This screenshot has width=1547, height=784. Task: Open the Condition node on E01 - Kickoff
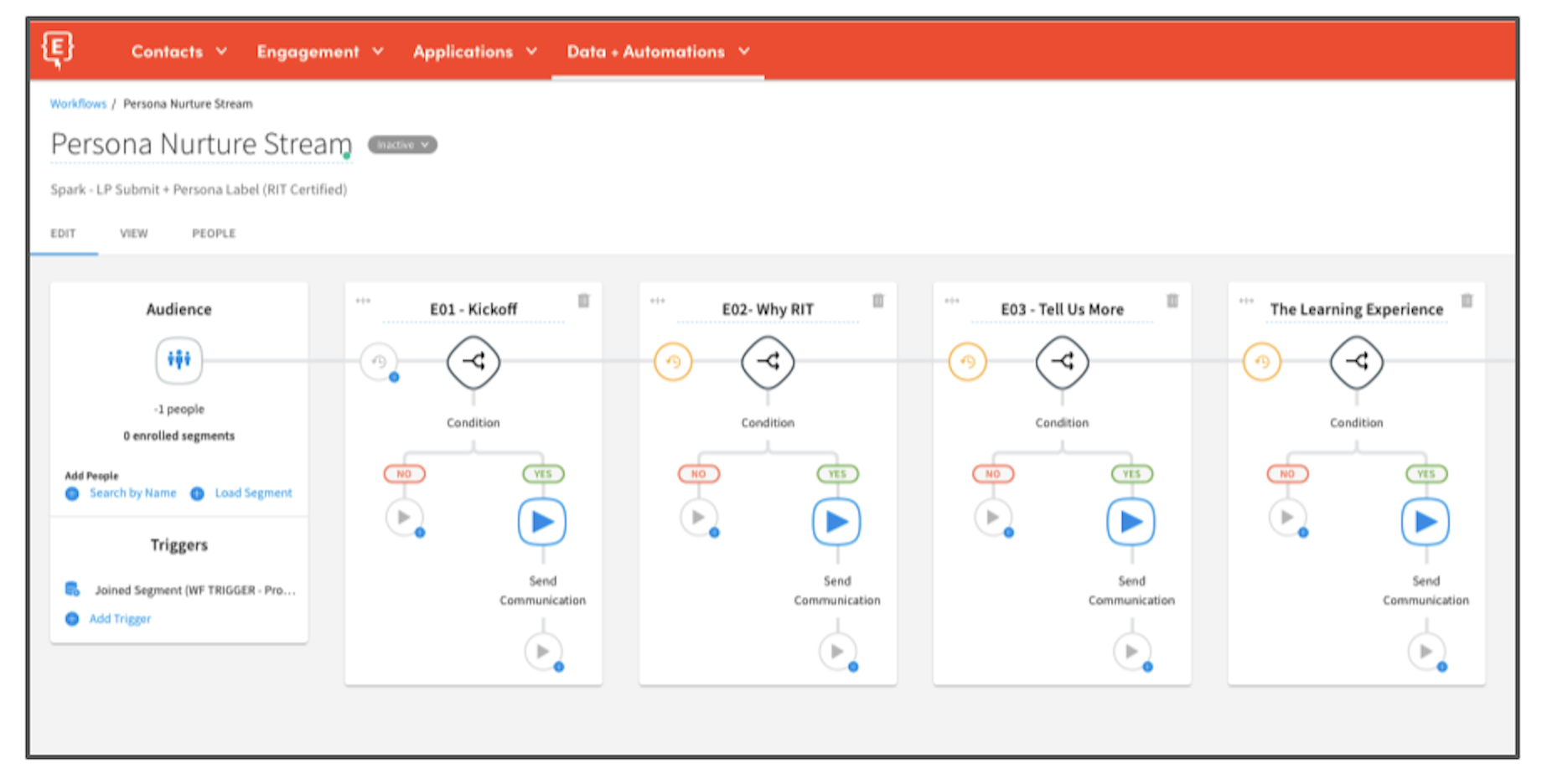coord(473,363)
